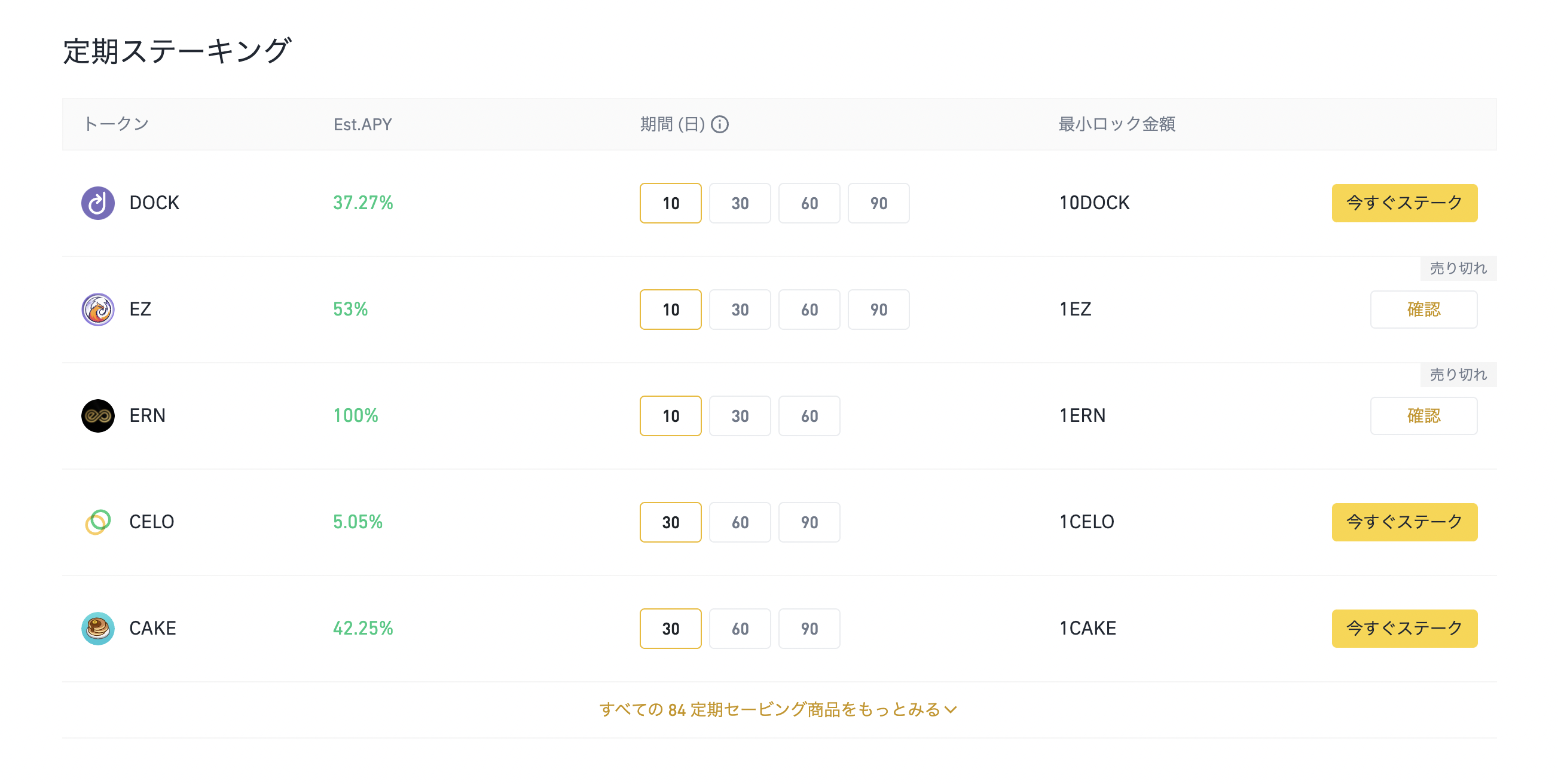
Task: Click the DOCK token logo icon
Action: coord(98,203)
